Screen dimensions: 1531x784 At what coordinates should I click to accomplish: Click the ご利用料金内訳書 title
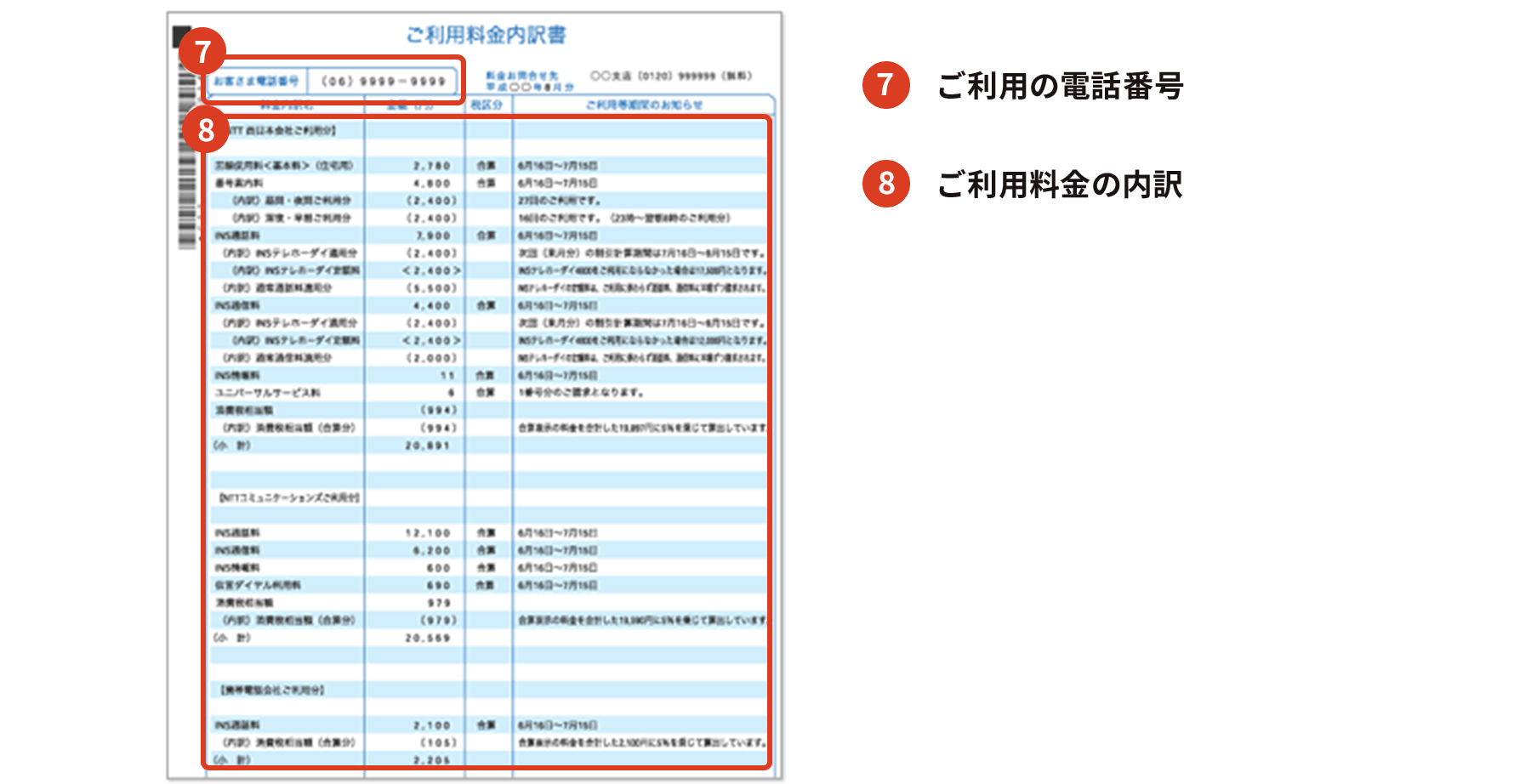486,35
